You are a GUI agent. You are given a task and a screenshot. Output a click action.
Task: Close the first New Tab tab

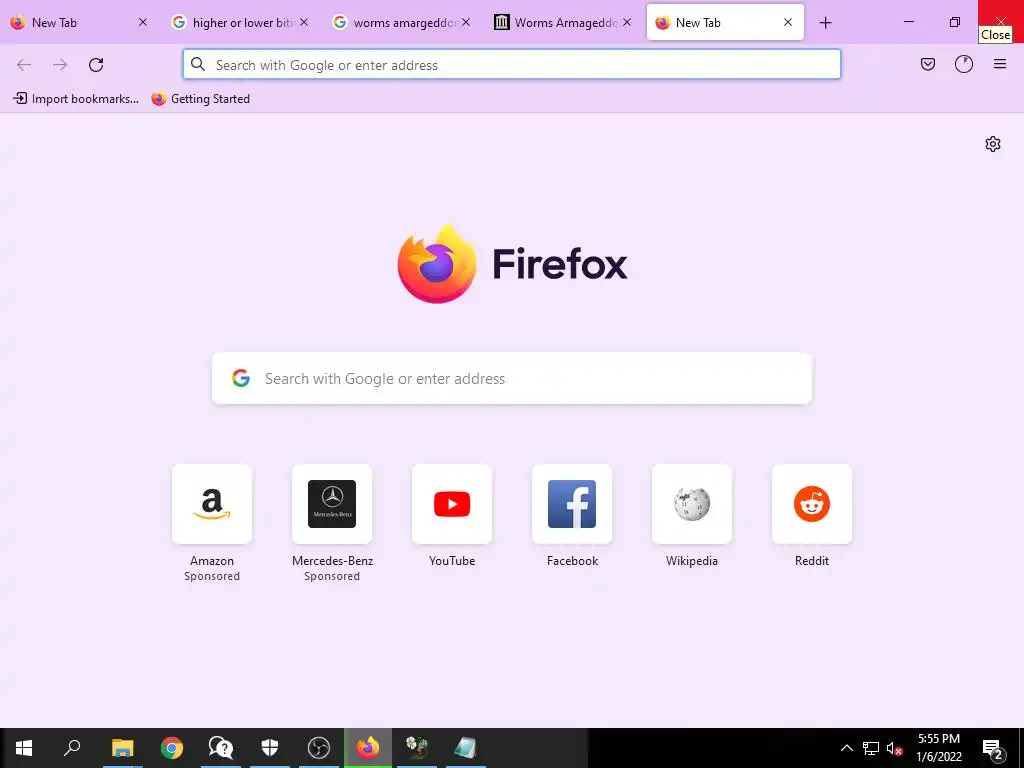[143, 22]
